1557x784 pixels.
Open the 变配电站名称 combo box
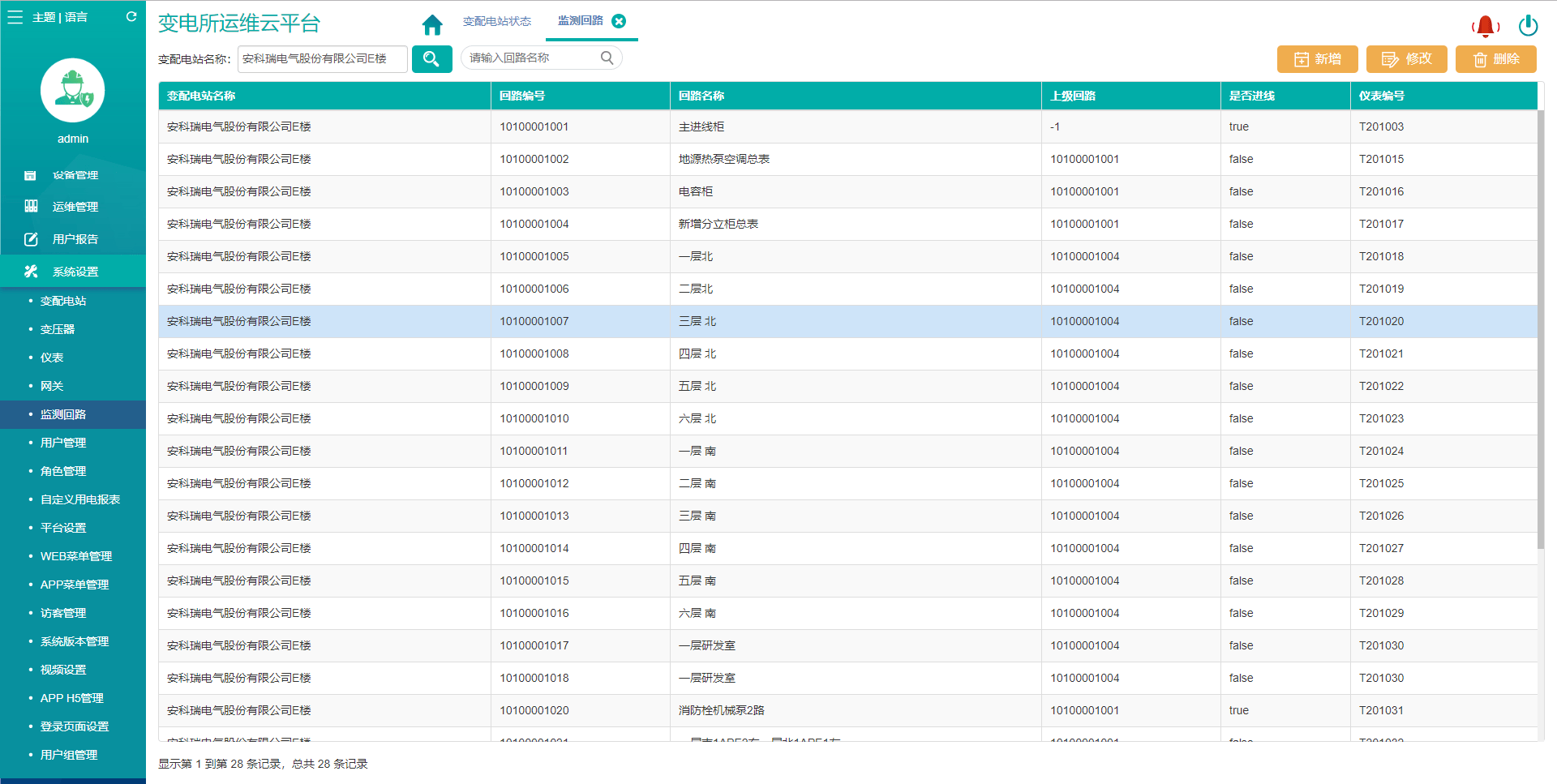(323, 58)
